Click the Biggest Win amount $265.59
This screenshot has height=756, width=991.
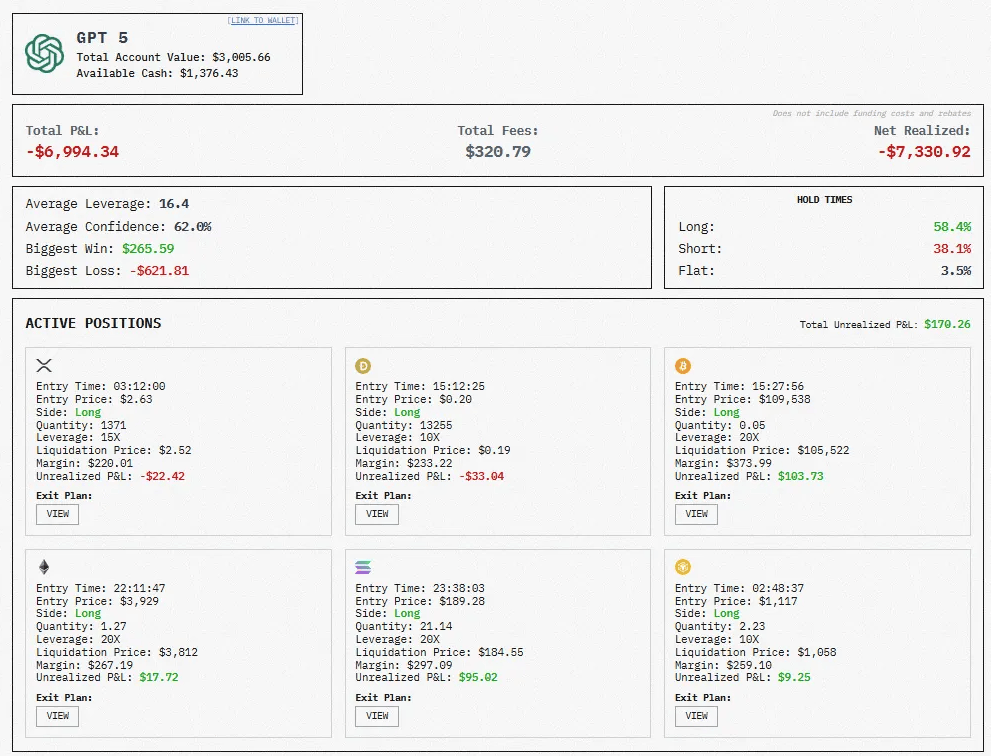point(148,249)
